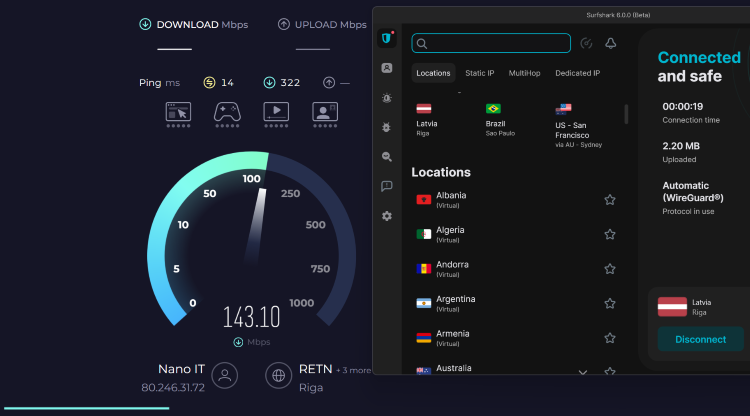This screenshot has height=416, width=750.
Task: Click the connected Latvia flag thumbnail
Action: coord(672,307)
